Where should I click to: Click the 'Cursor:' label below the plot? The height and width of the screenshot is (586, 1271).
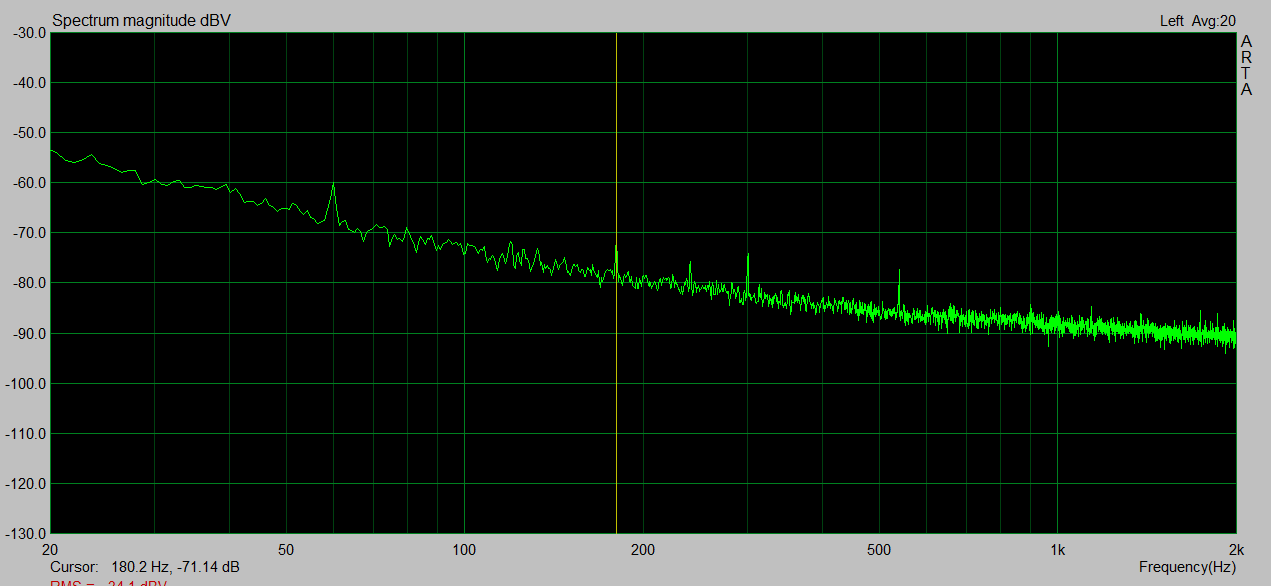[74, 567]
